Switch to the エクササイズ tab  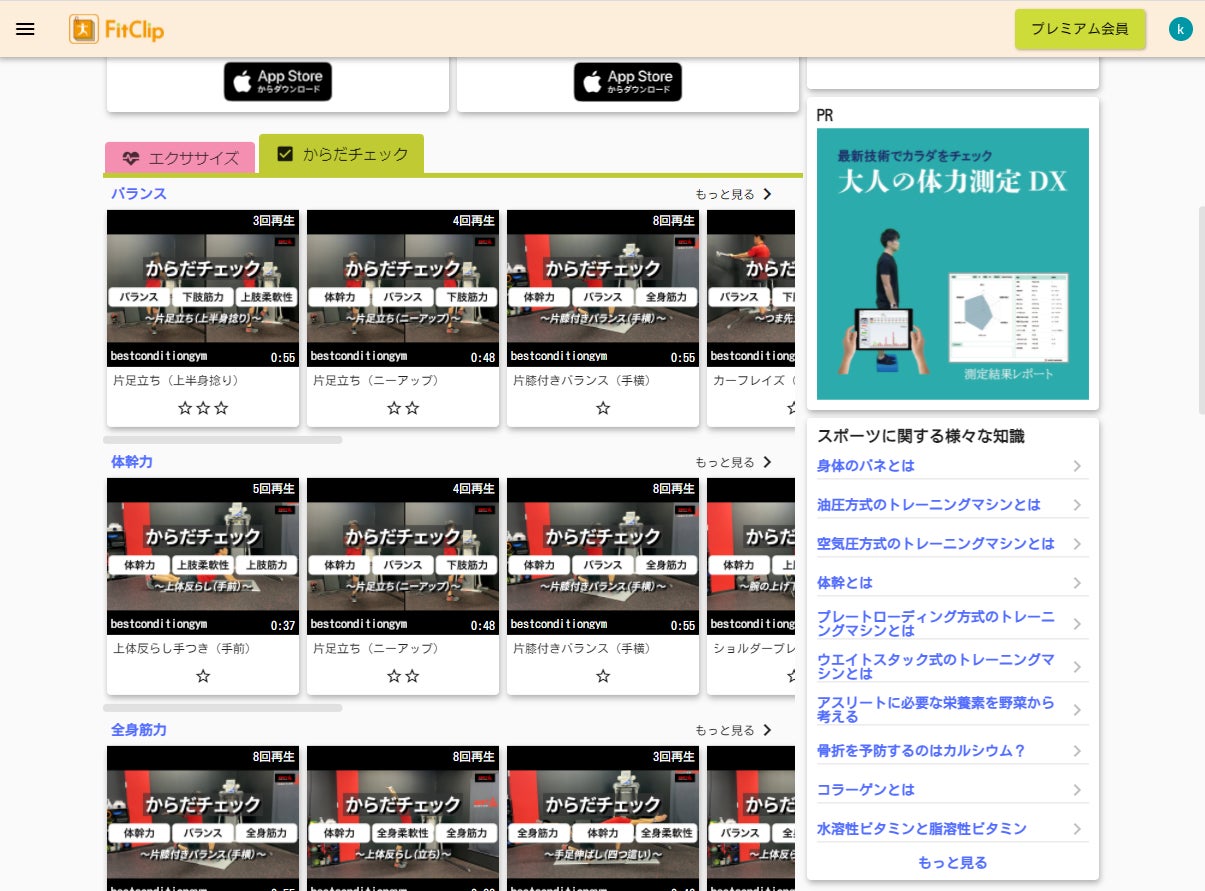click(x=180, y=158)
